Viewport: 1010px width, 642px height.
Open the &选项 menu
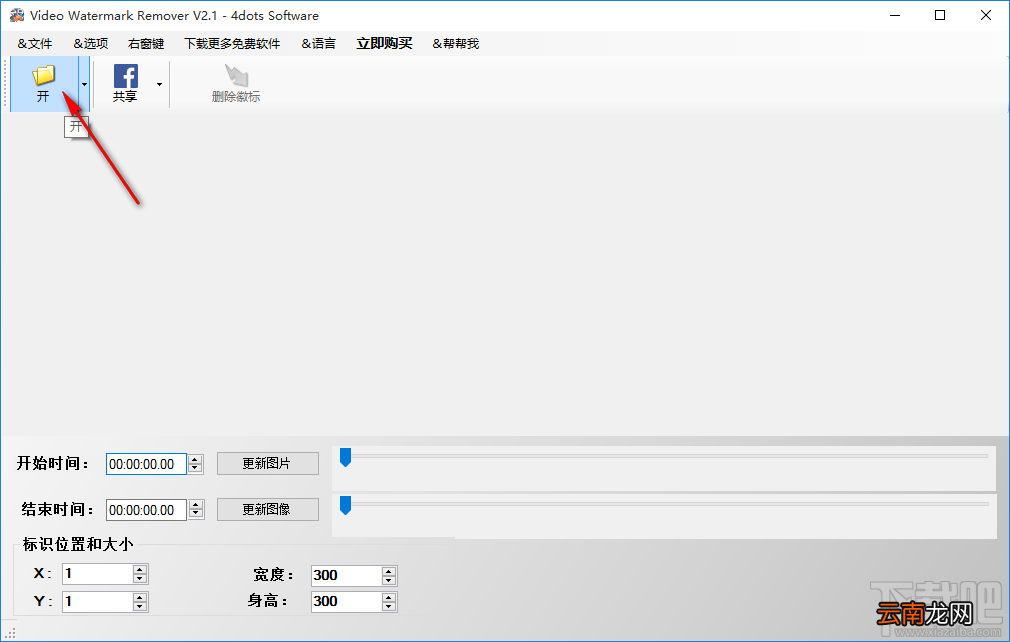tap(90, 44)
